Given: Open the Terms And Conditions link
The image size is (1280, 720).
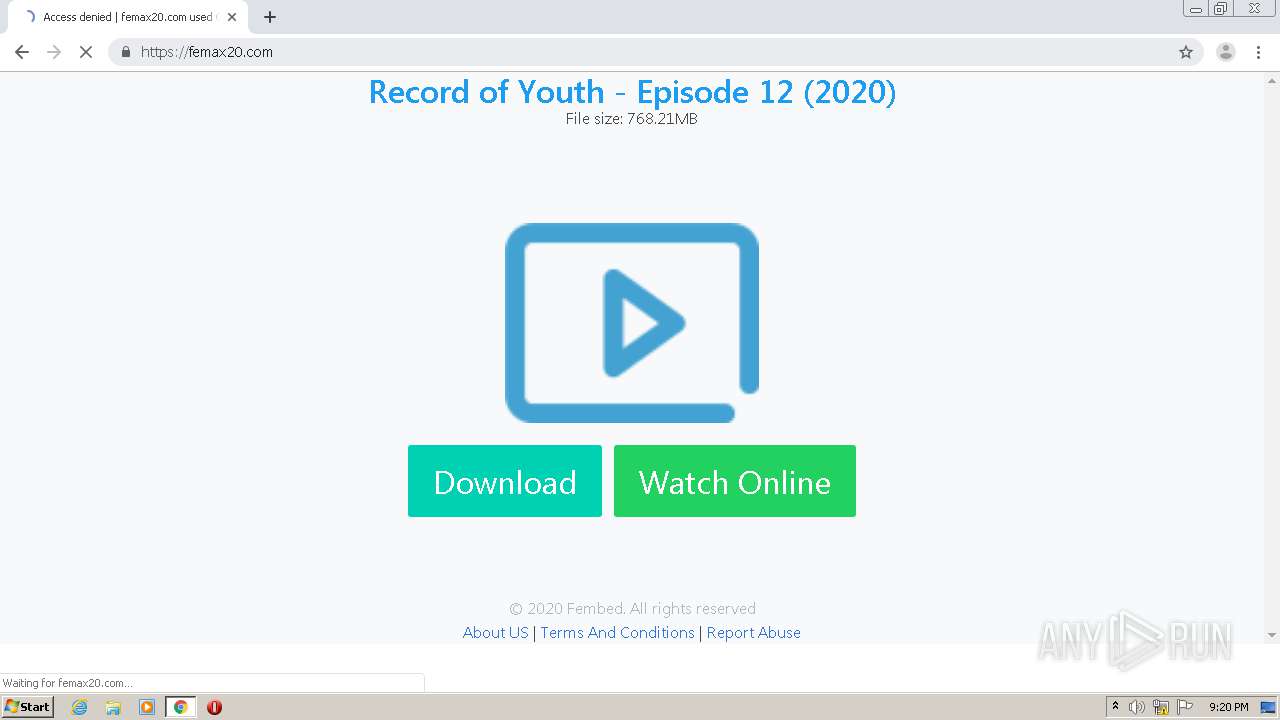Looking at the screenshot, I should [x=617, y=632].
